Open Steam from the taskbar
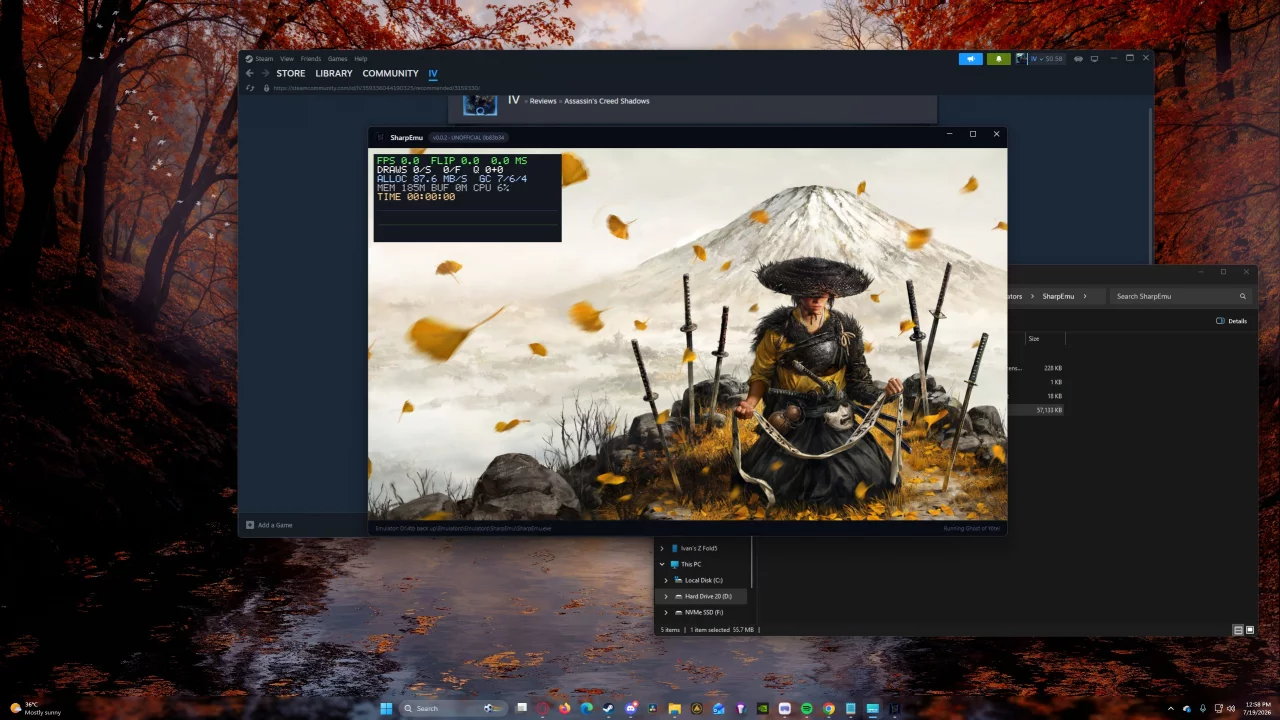The width and height of the screenshot is (1280, 720). (609, 709)
